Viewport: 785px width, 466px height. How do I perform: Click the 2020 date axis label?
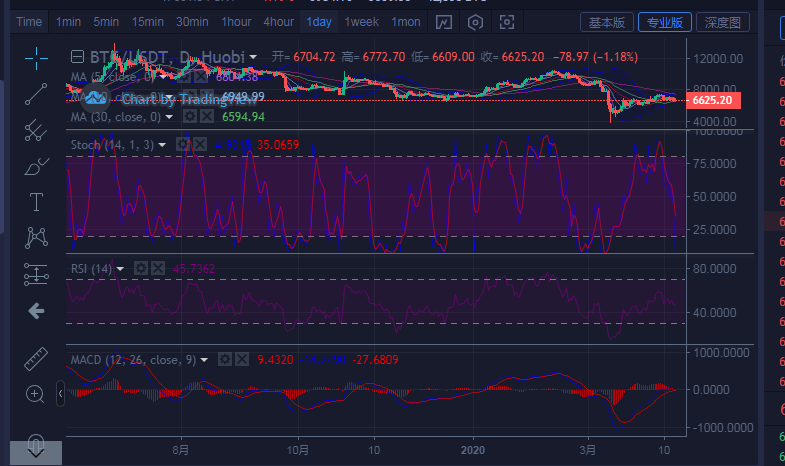click(x=473, y=450)
